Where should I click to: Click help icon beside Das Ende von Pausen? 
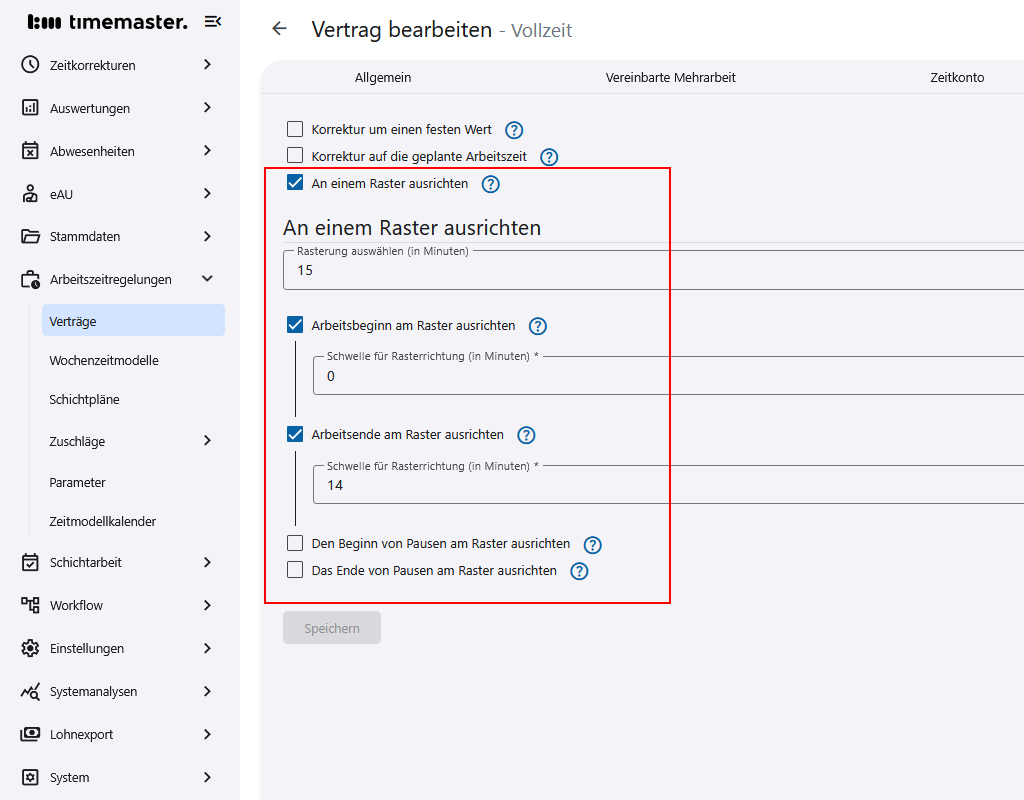tap(579, 571)
